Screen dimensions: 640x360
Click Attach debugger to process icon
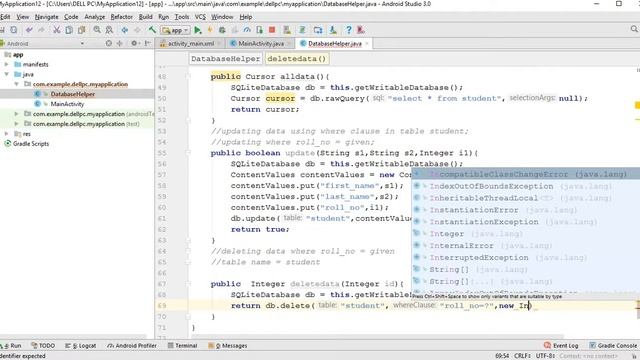pyautogui.click(x=260, y=30)
